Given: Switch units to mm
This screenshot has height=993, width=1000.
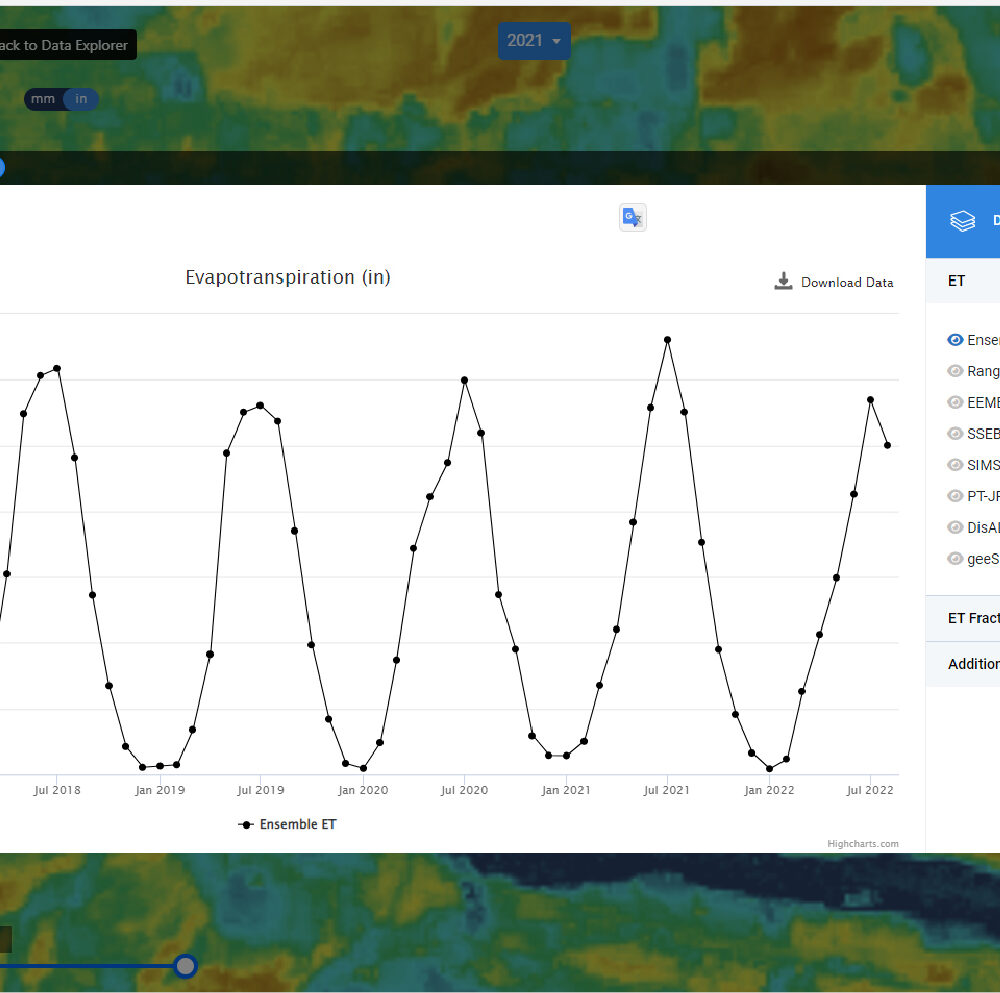Looking at the screenshot, I should (43, 99).
